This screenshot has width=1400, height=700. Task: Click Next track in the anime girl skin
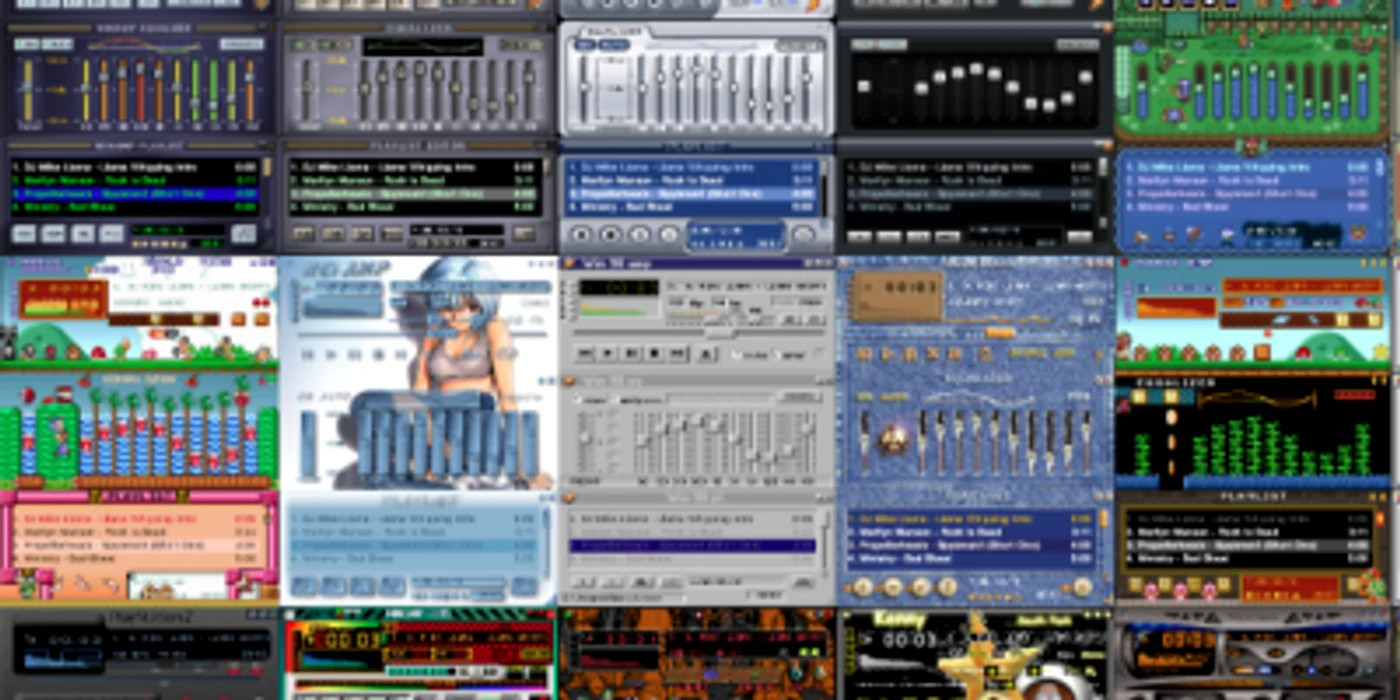point(401,354)
